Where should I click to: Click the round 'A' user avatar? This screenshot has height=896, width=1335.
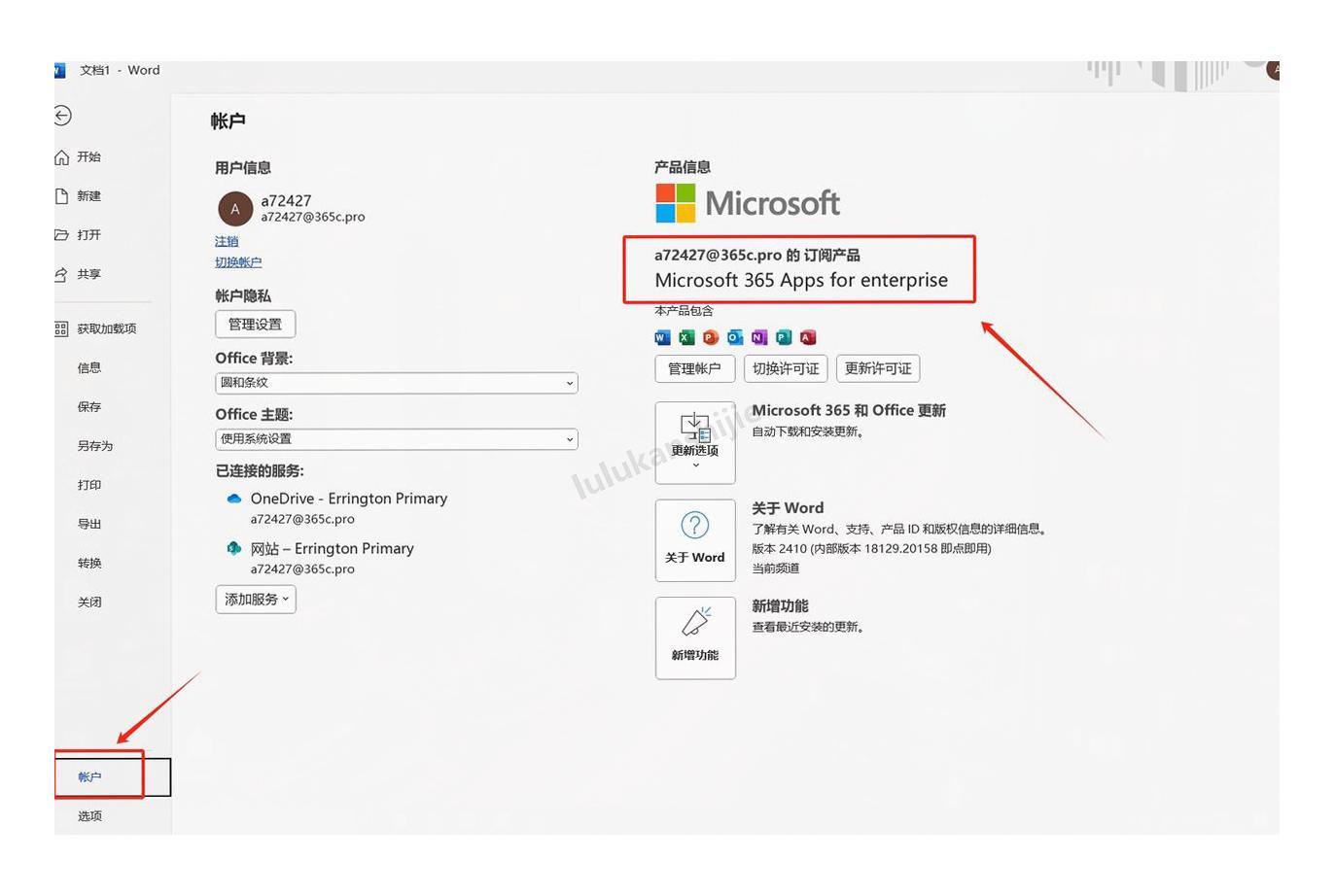click(235, 209)
